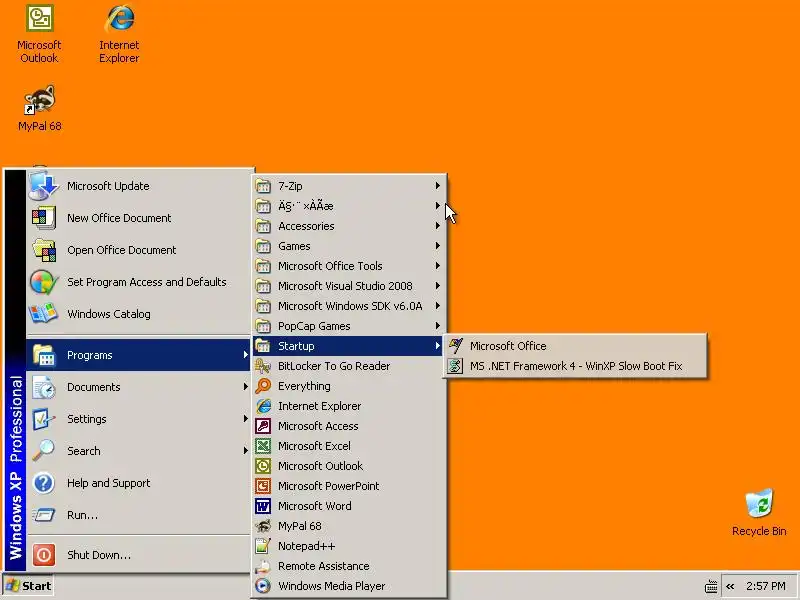Click the 2:57 PM taskbar clock

(x=765, y=586)
